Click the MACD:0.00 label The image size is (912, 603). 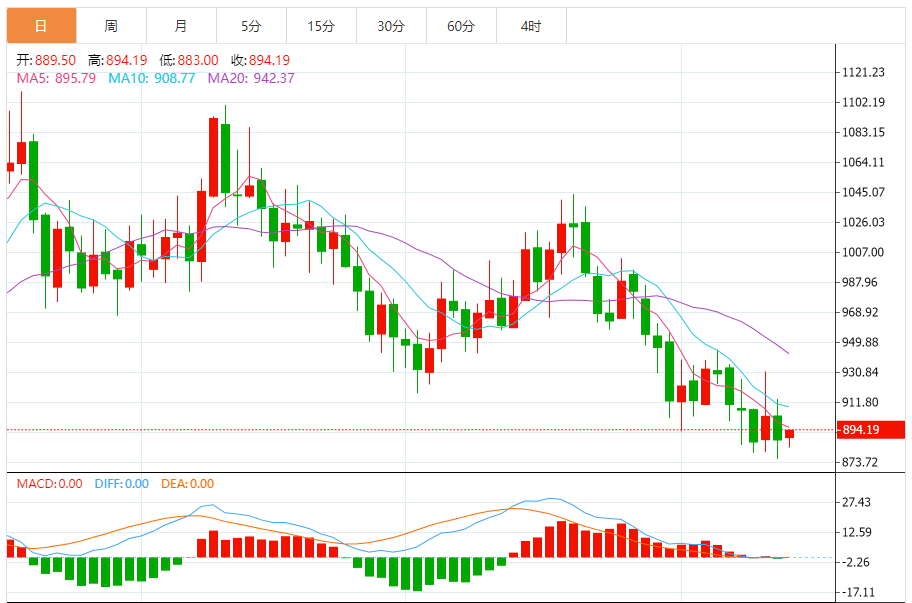click(x=49, y=484)
